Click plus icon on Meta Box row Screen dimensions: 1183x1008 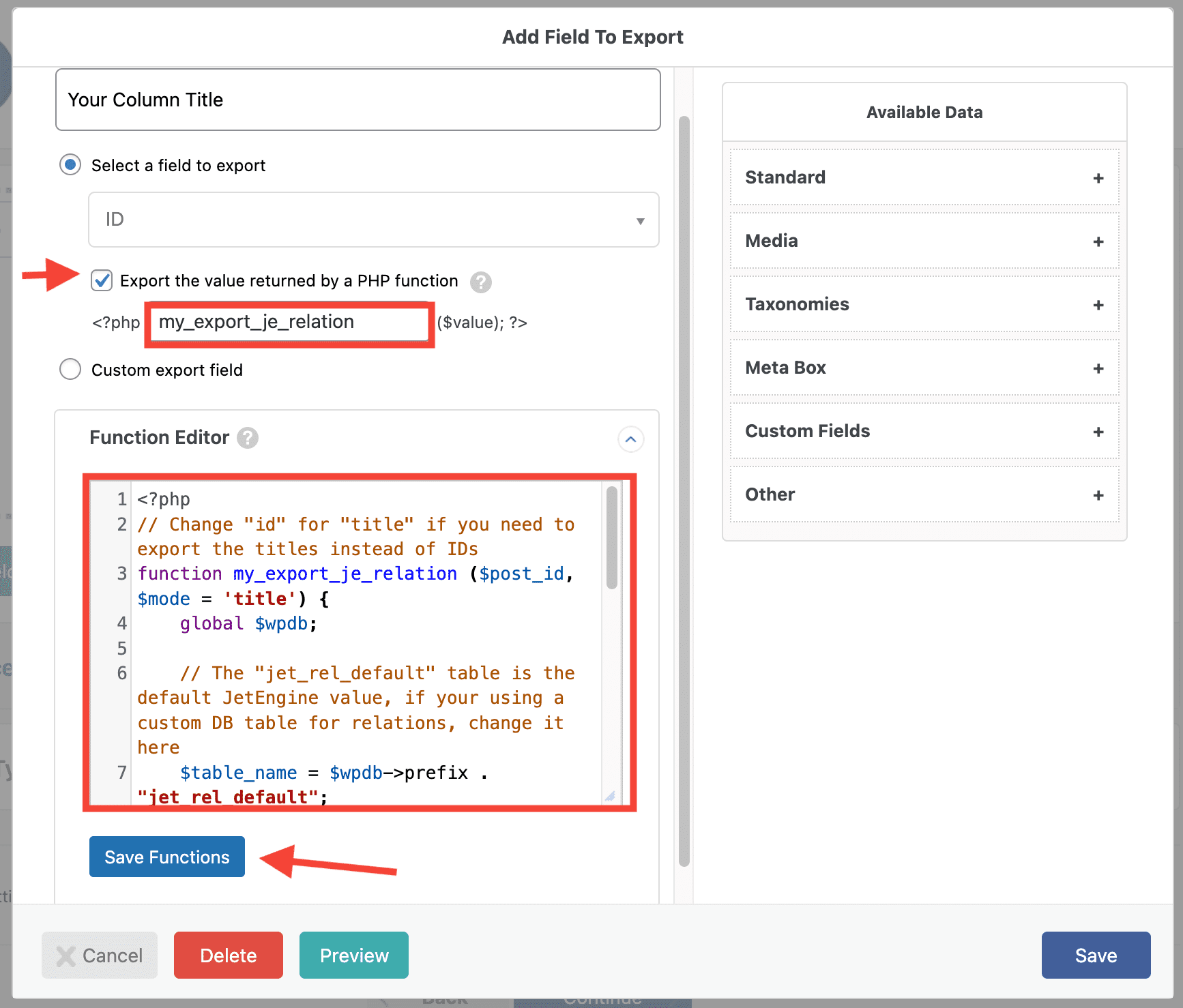(x=1098, y=368)
